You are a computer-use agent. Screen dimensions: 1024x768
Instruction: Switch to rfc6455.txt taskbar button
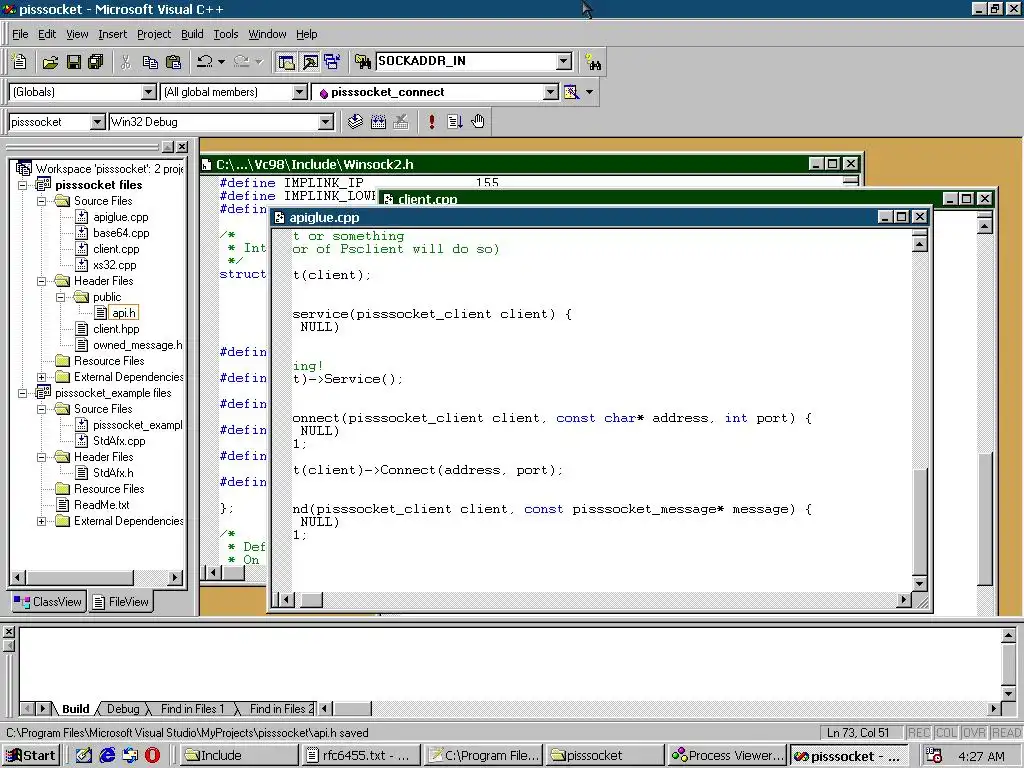pos(361,756)
